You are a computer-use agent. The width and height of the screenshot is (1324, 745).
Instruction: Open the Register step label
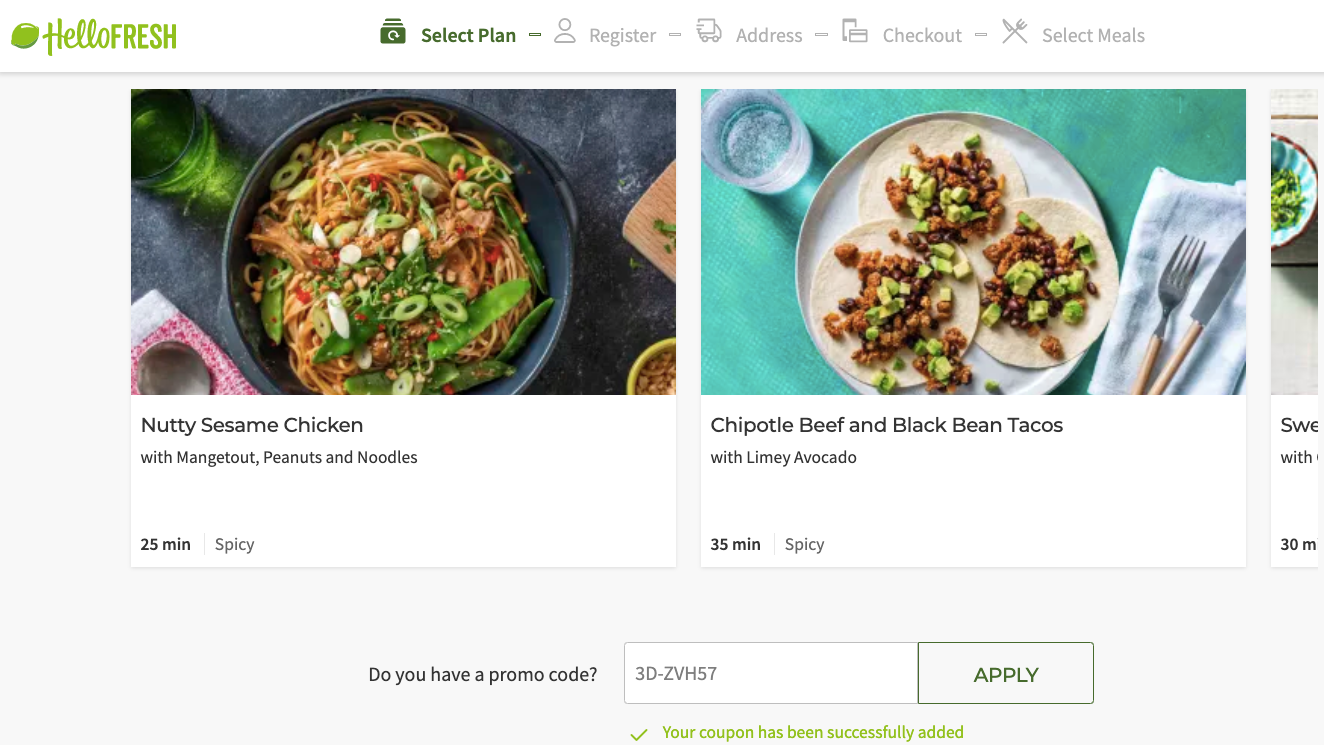pyautogui.click(x=622, y=35)
